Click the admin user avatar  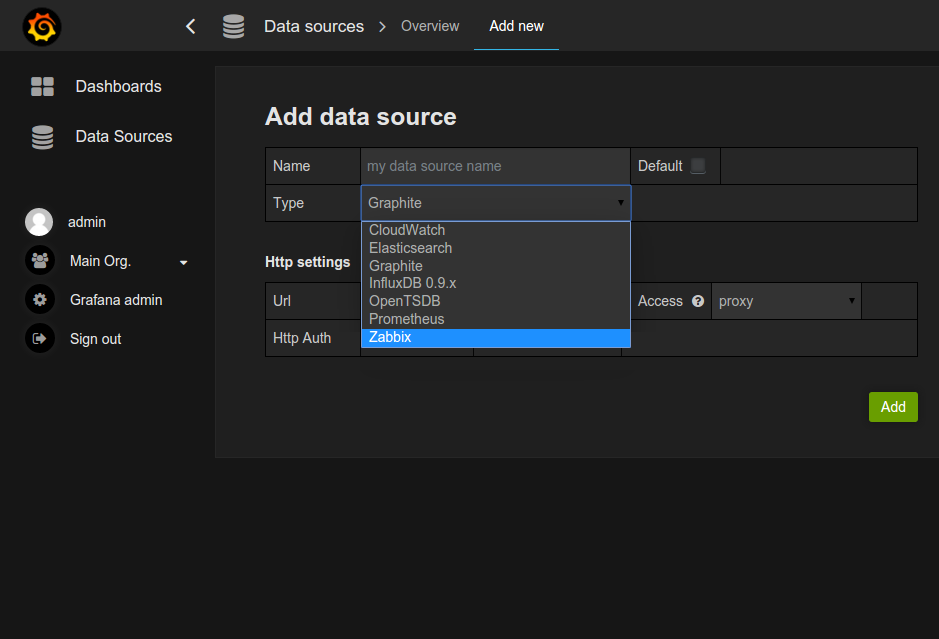(39, 222)
